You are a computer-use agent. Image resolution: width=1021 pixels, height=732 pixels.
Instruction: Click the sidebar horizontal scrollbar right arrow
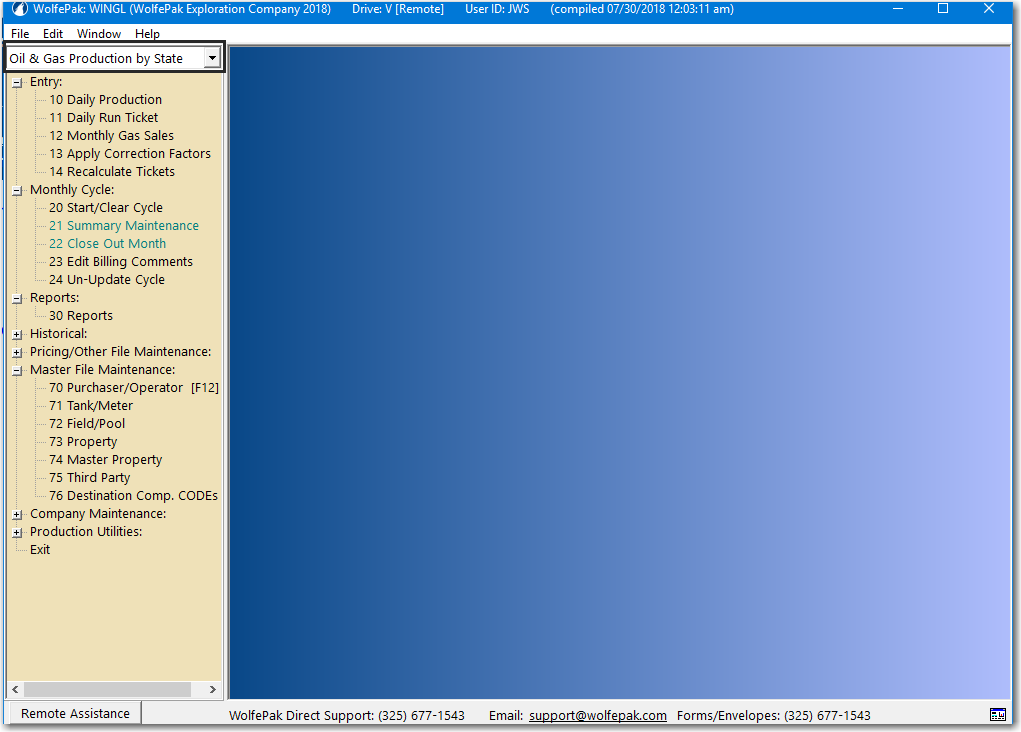pyautogui.click(x=212, y=690)
